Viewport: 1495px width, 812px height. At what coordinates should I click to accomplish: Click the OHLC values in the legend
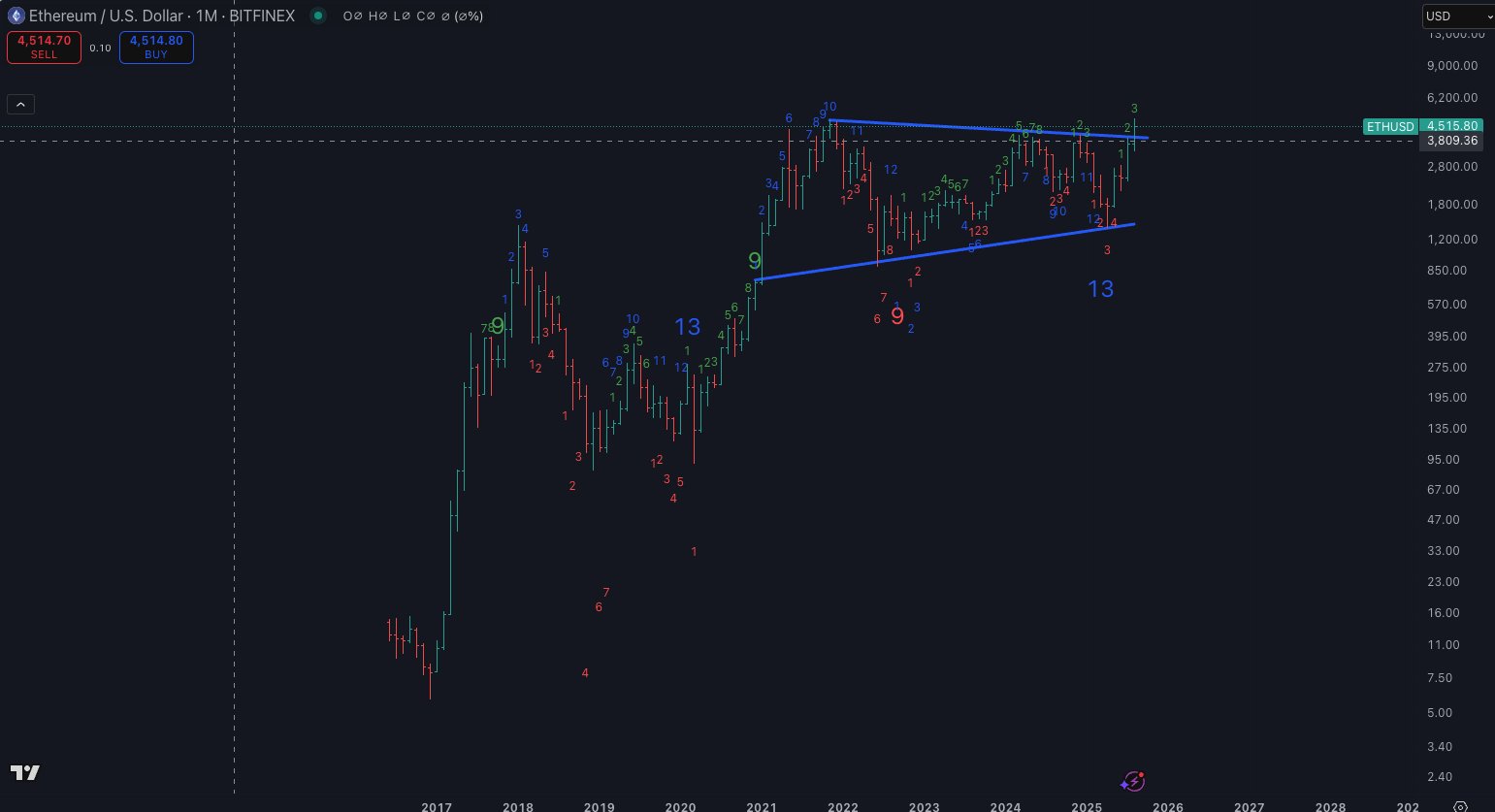coord(412,16)
